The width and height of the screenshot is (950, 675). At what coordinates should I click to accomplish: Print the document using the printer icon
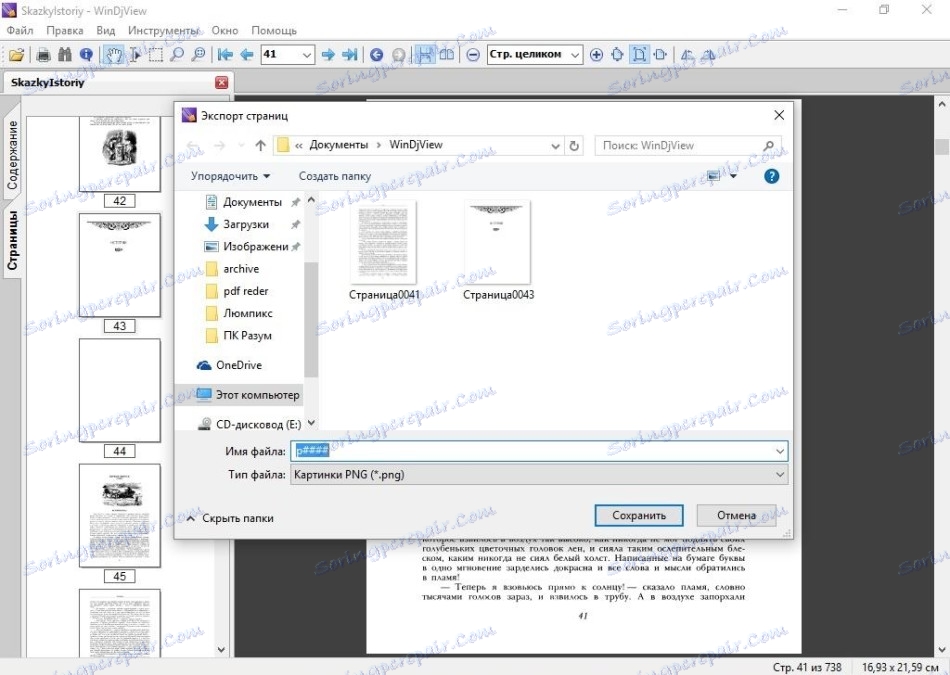point(43,55)
